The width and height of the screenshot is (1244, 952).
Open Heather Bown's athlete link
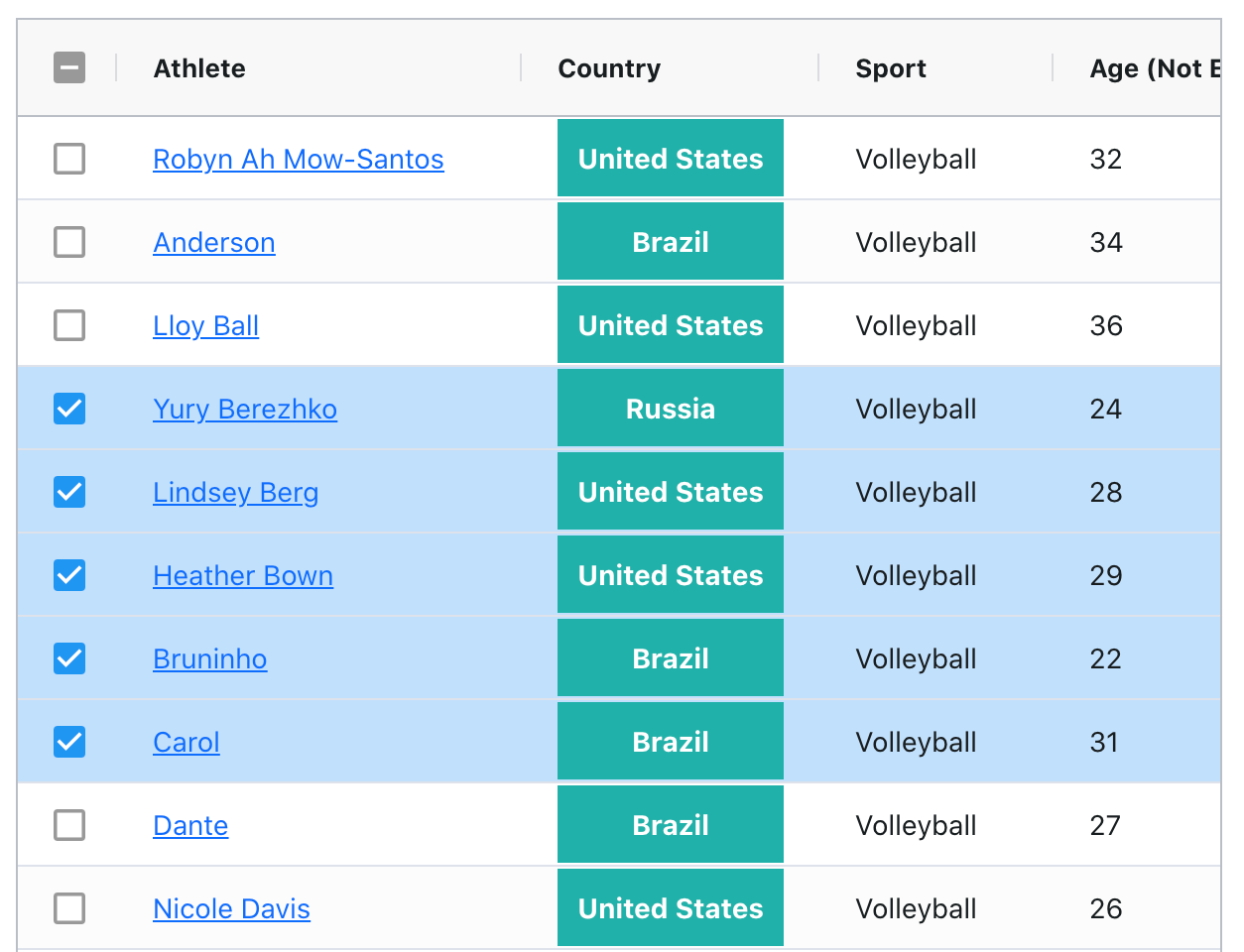point(243,575)
